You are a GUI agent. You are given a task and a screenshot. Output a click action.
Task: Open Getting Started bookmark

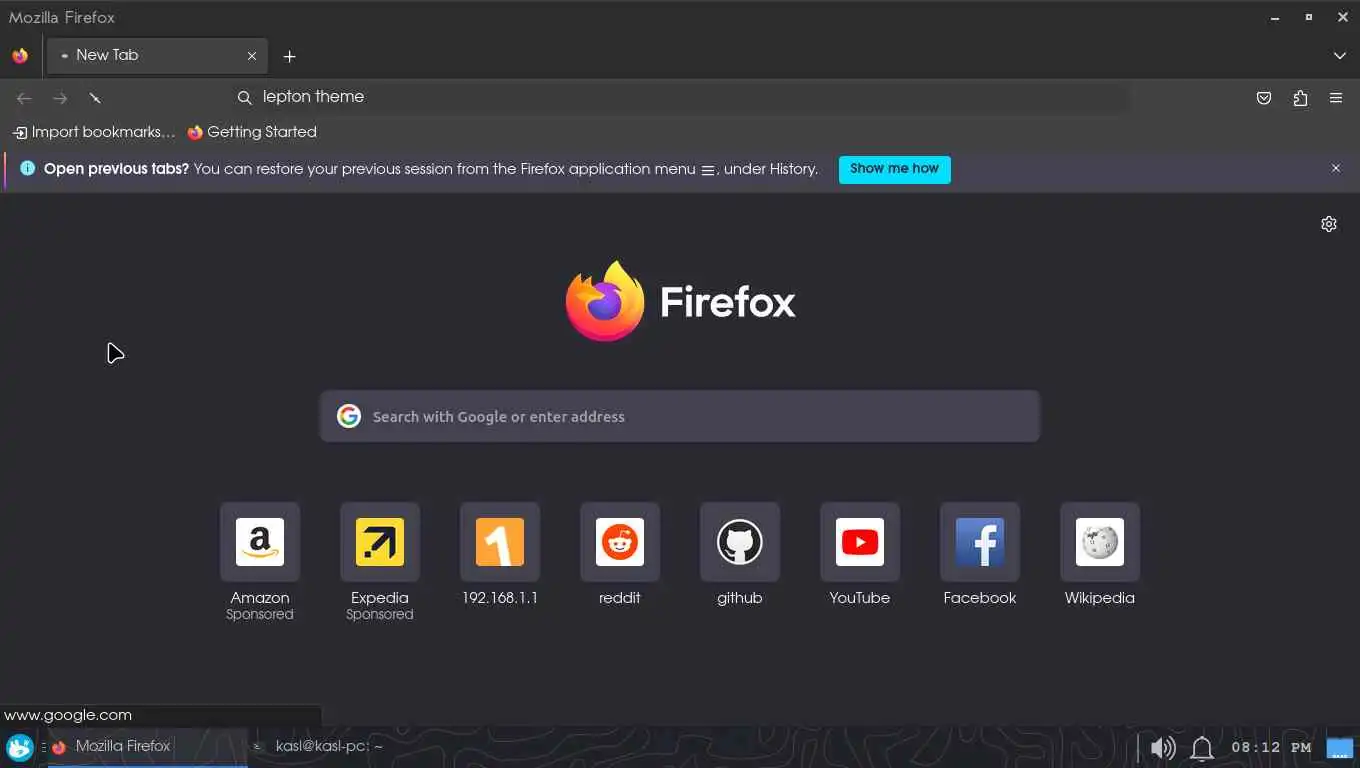[252, 132]
